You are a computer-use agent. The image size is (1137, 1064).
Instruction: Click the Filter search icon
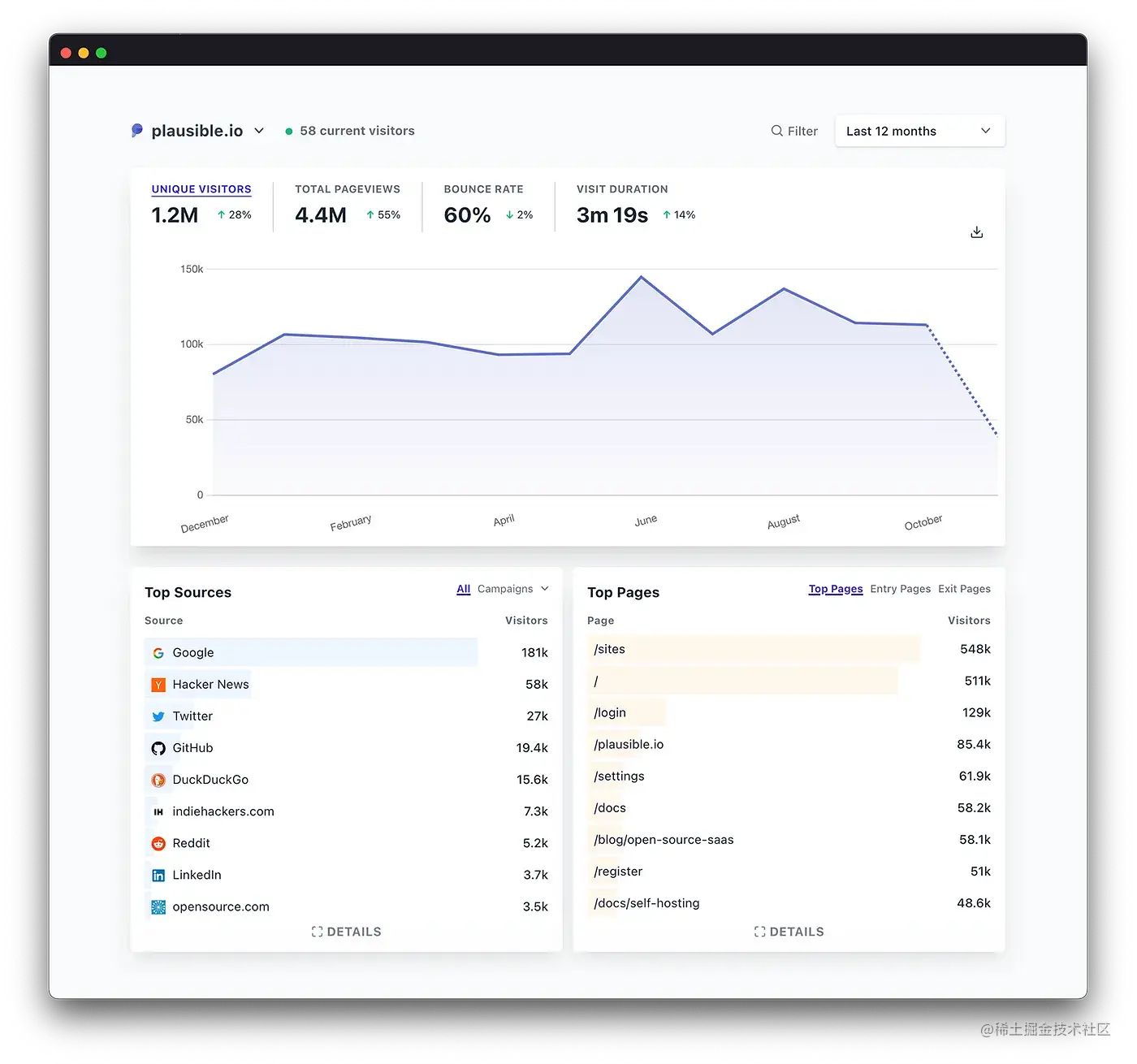coord(777,131)
